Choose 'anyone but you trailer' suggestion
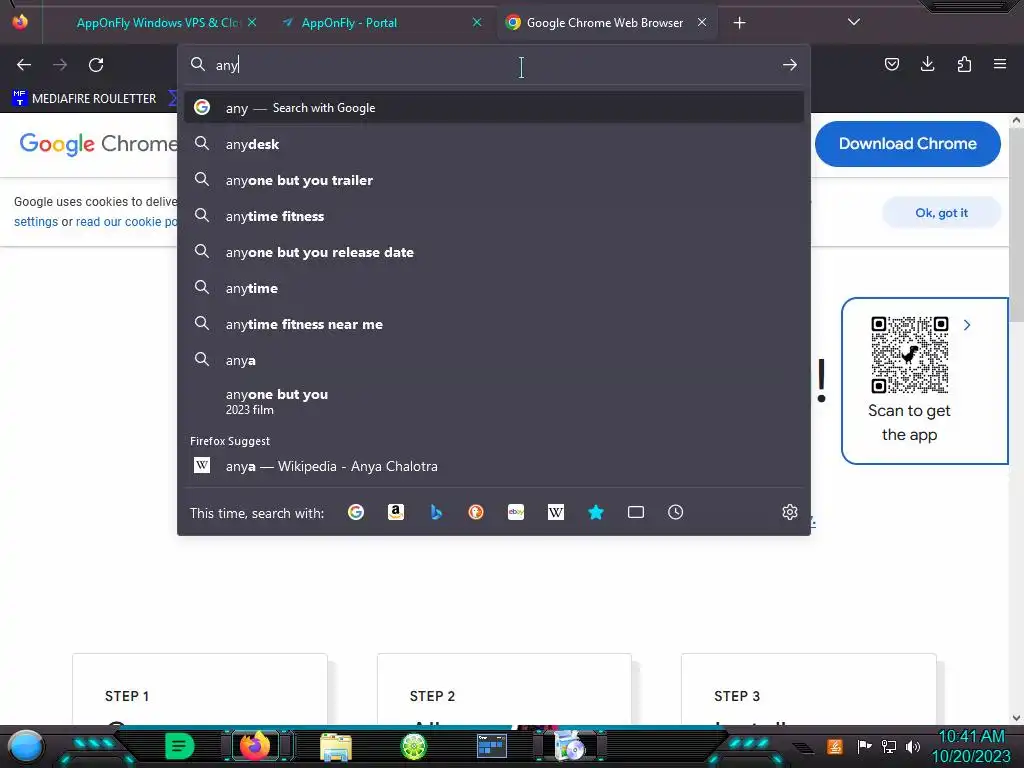This screenshot has width=1024, height=768. [x=494, y=180]
